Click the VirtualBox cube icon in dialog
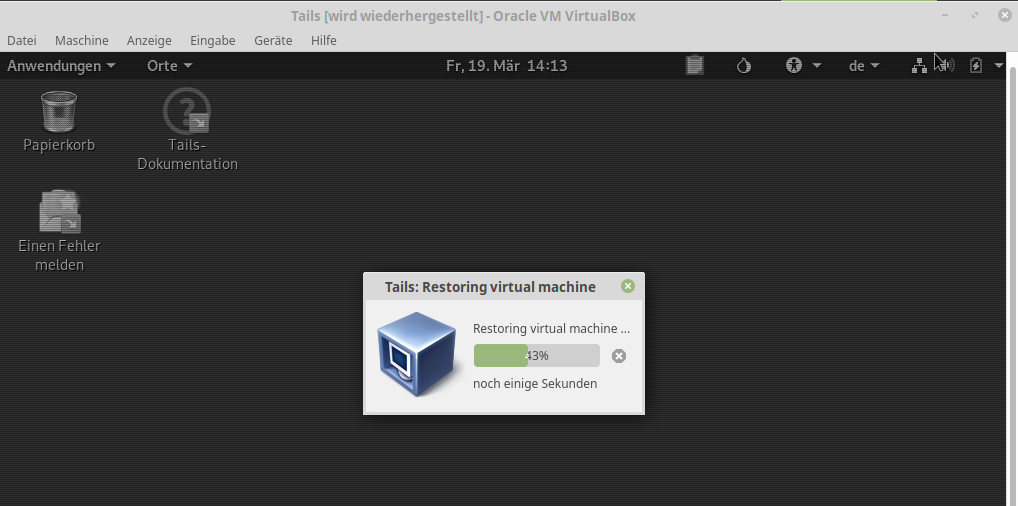This screenshot has width=1018, height=506. click(416, 354)
